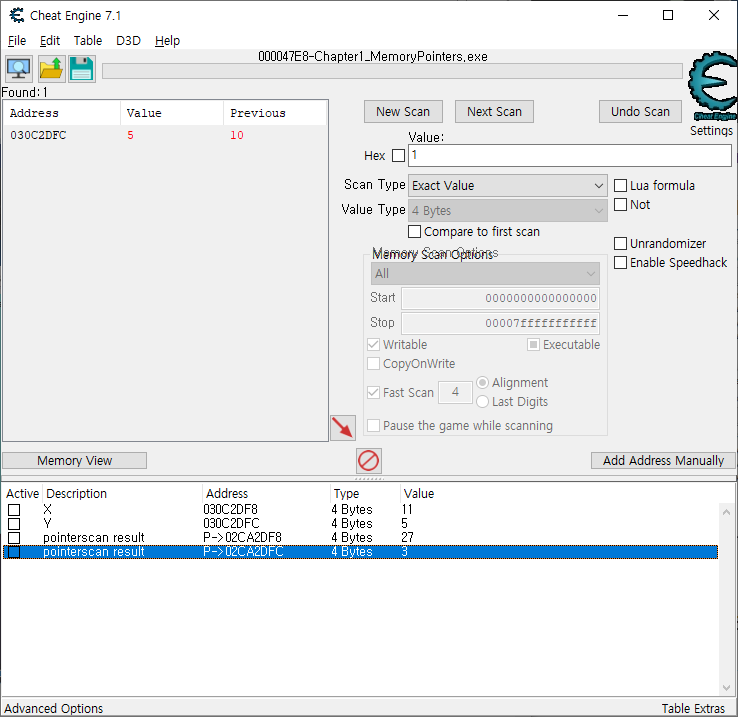Click the Type column header in table
Viewport: 738px width, 717px height.
pyautogui.click(x=365, y=493)
